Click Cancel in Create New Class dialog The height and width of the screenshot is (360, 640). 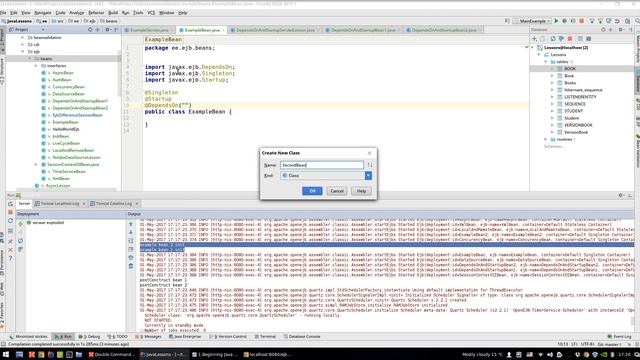(x=337, y=191)
